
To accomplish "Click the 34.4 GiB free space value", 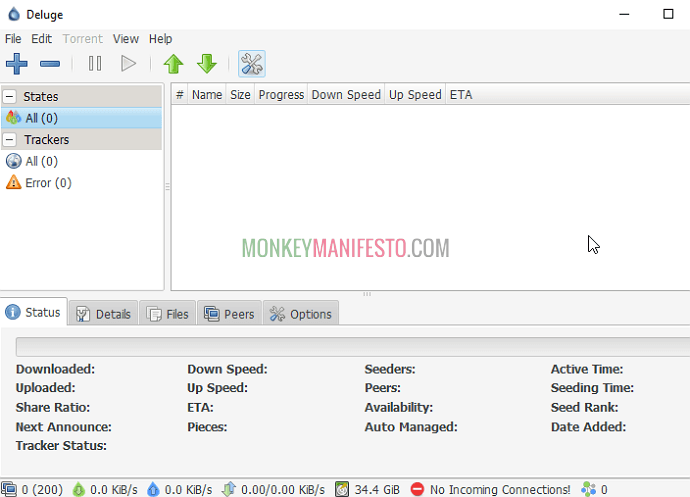I will click(x=377, y=490).
